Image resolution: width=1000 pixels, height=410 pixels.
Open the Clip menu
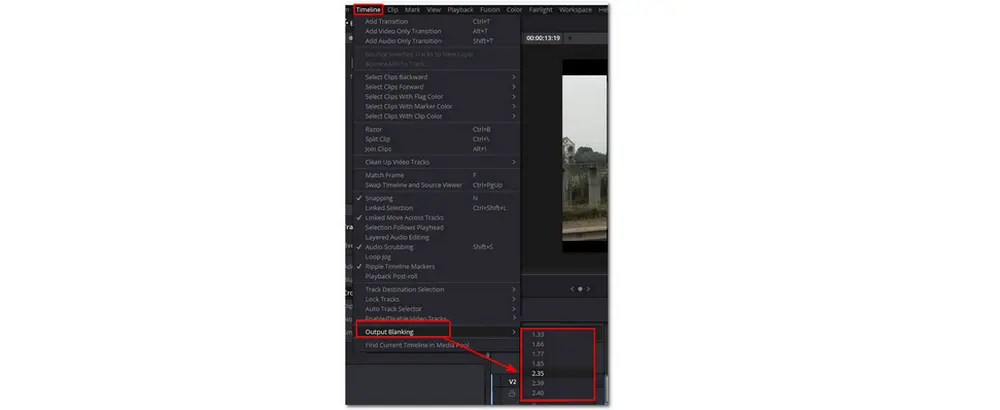393,10
